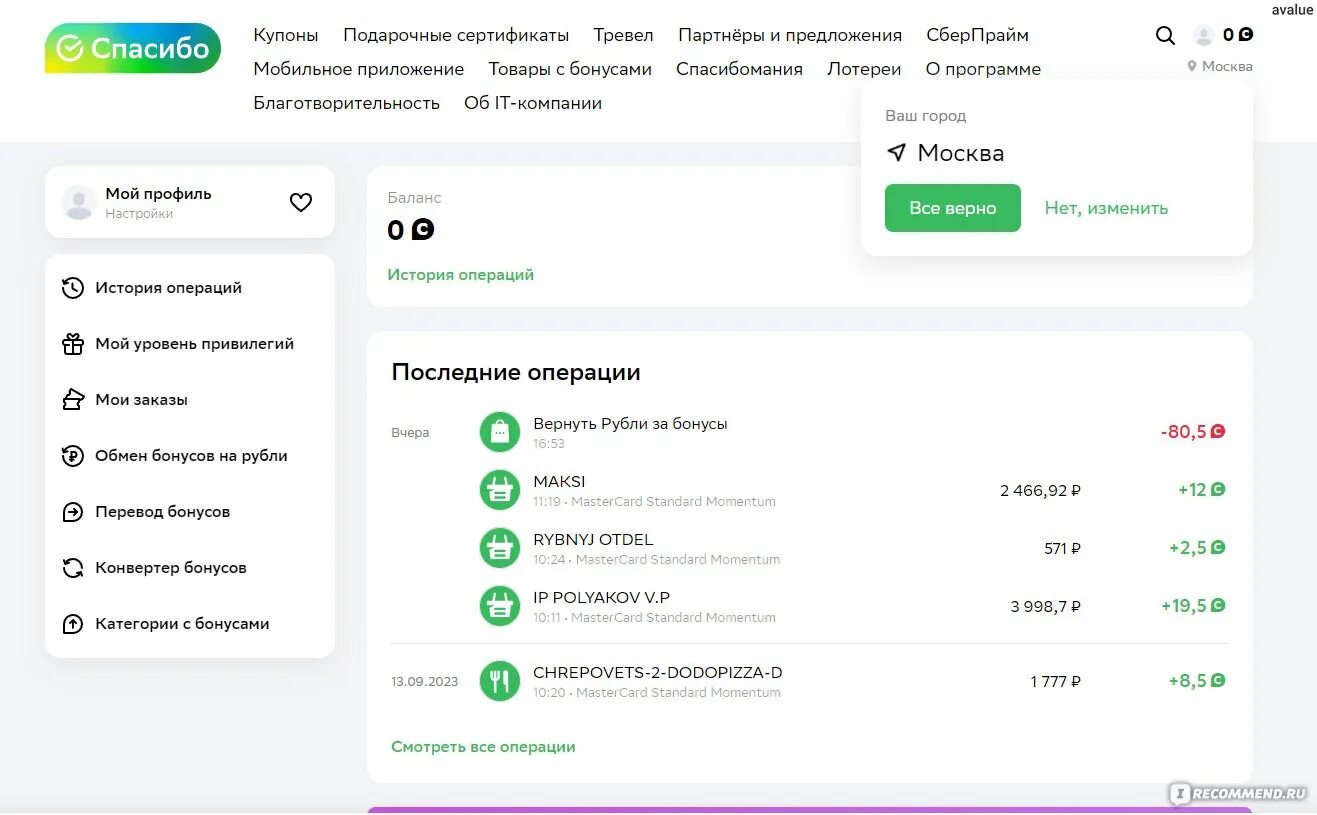Image resolution: width=1317 pixels, height=815 pixels.
Task: Click the basket icon next to IP POLYAKOV V.P
Action: coord(500,606)
